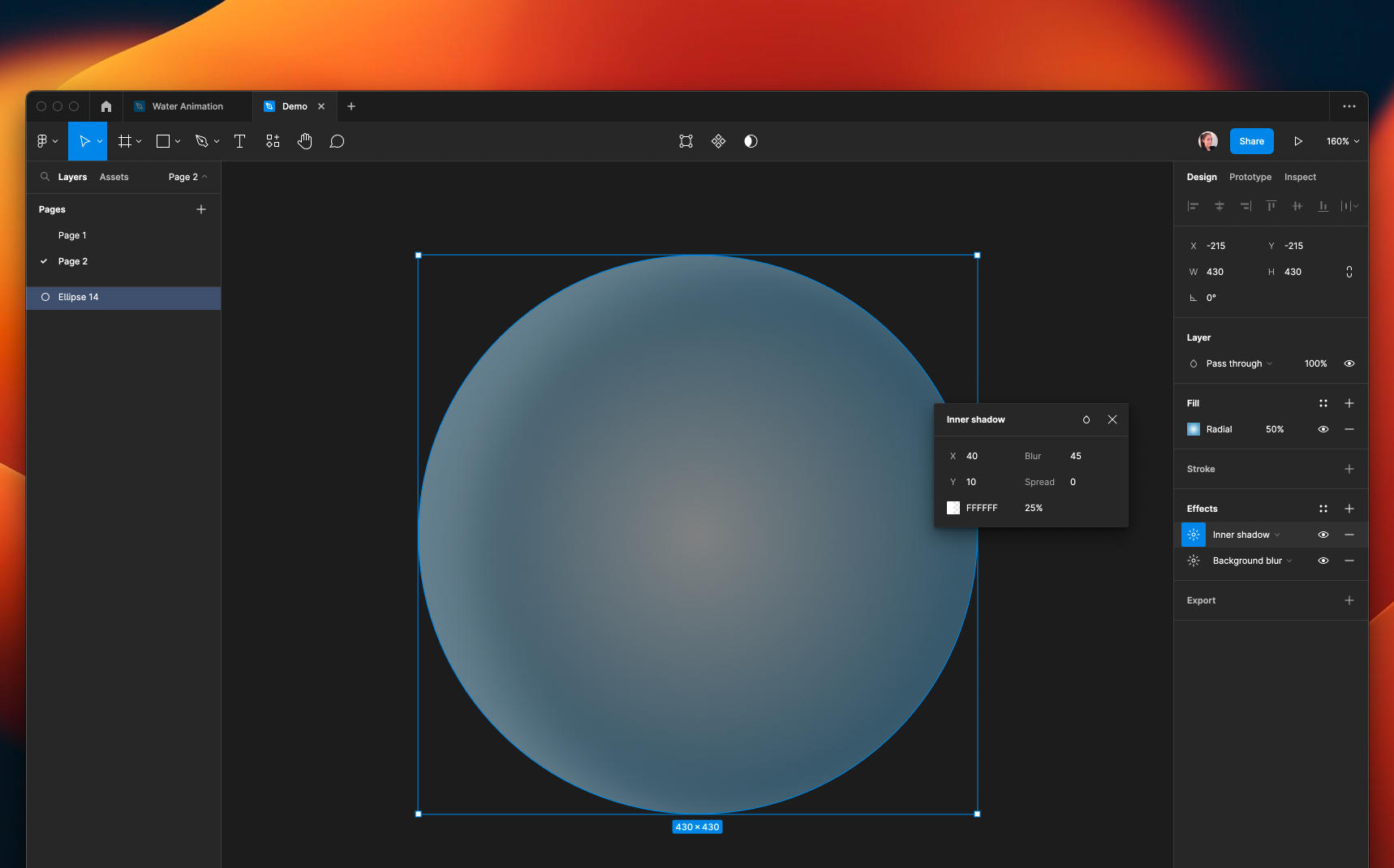1394x868 pixels.
Task: Select Page 1 in Pages list
Action: tap(72, 235)
